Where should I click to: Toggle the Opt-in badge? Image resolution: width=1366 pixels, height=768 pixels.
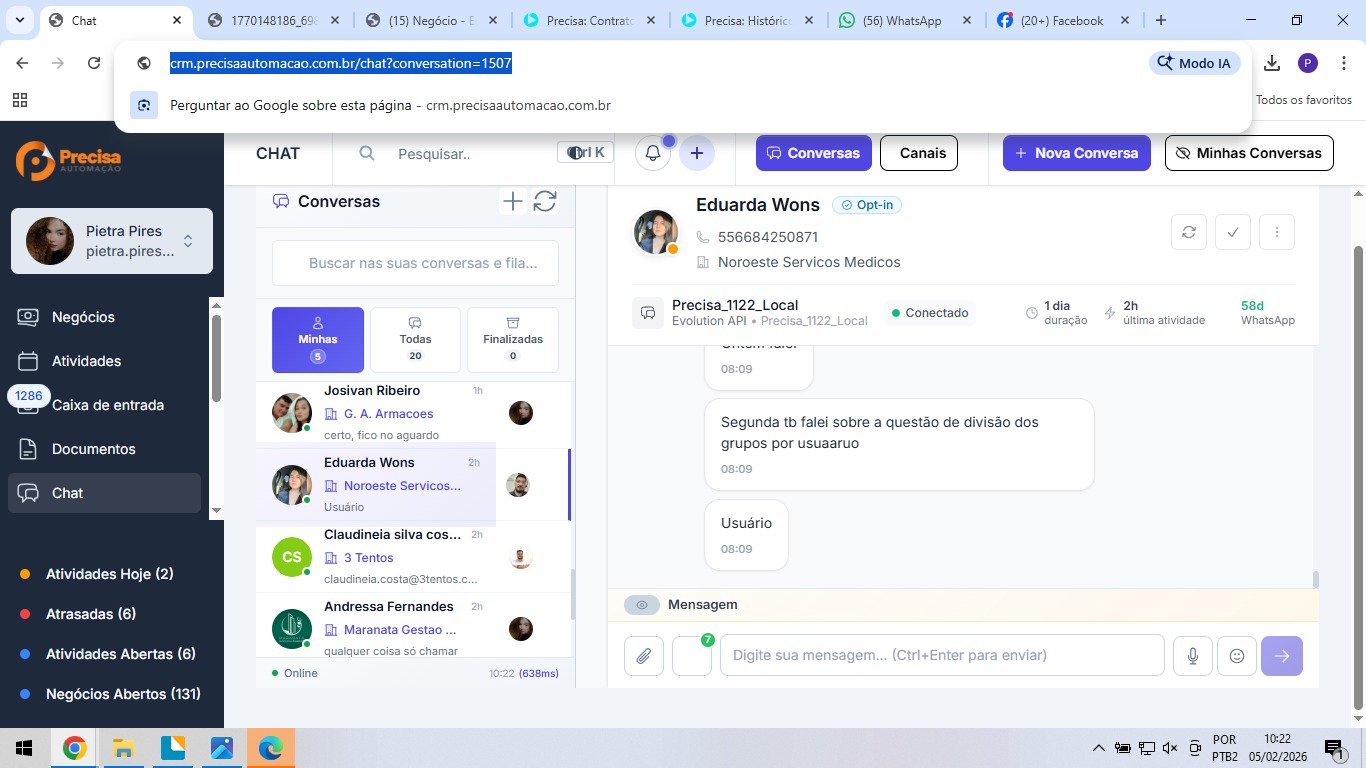click(x=867, y=205)
